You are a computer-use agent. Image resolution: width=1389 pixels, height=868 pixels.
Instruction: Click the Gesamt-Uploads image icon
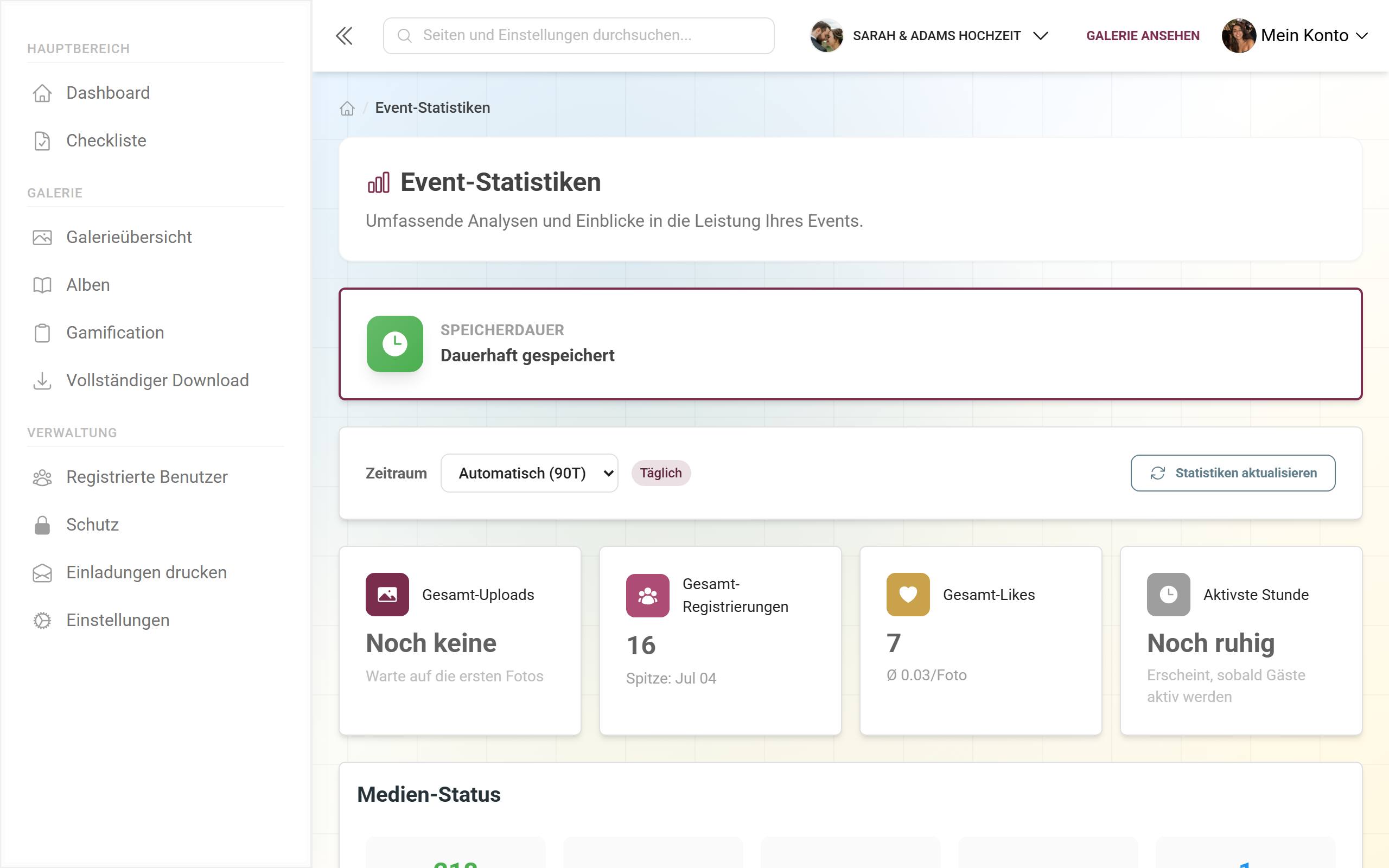[387, 595]
